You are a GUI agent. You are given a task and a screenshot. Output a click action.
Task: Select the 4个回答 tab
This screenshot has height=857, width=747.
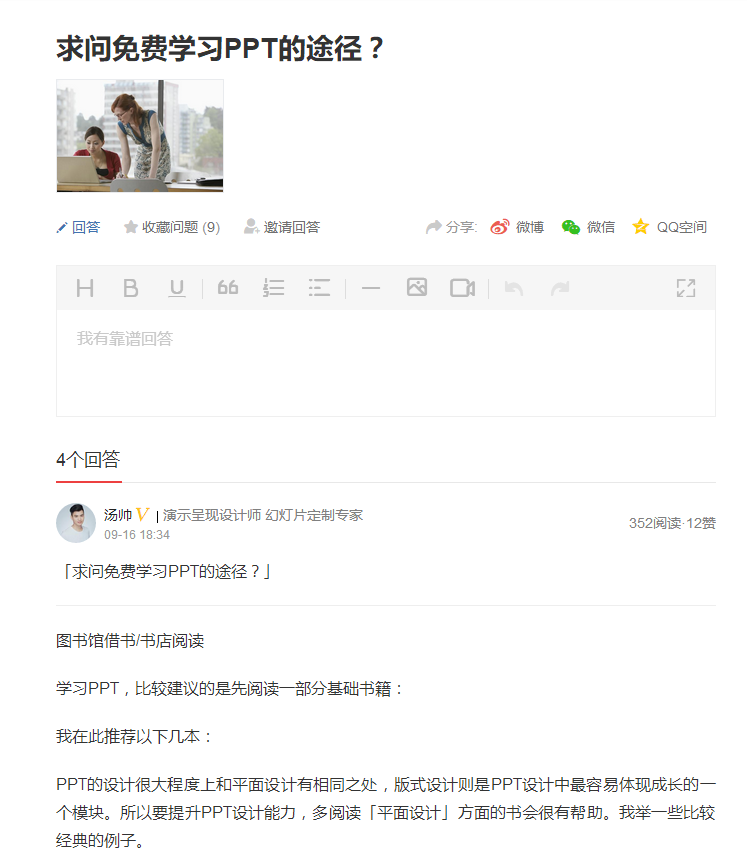(88, 460)
